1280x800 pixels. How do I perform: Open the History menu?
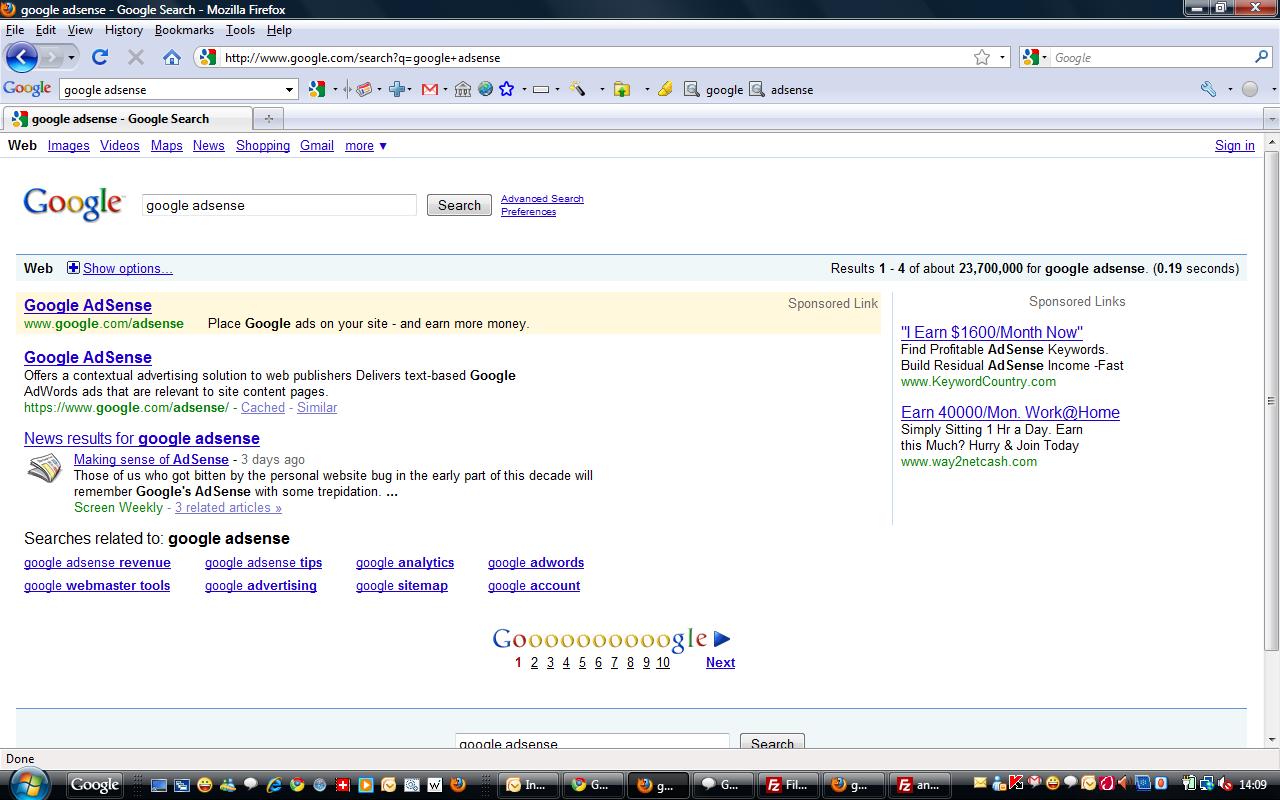(124, 30)
